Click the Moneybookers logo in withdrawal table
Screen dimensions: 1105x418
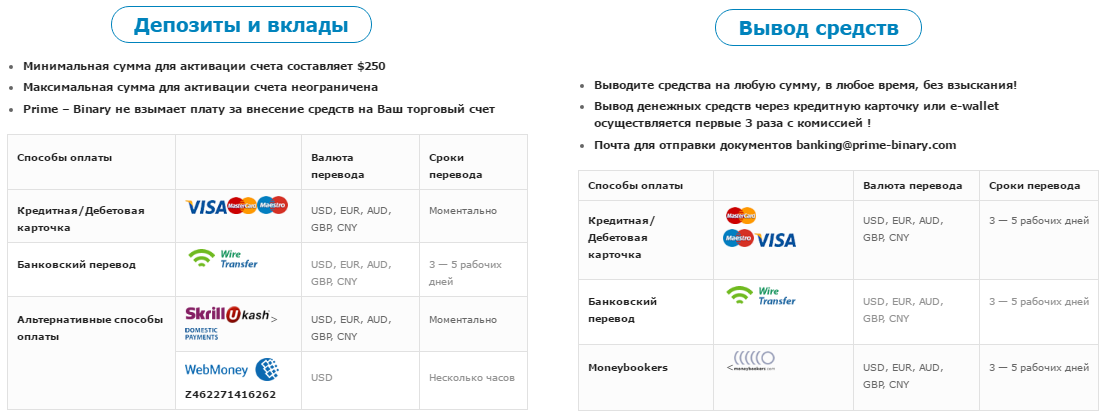[750, 361]
